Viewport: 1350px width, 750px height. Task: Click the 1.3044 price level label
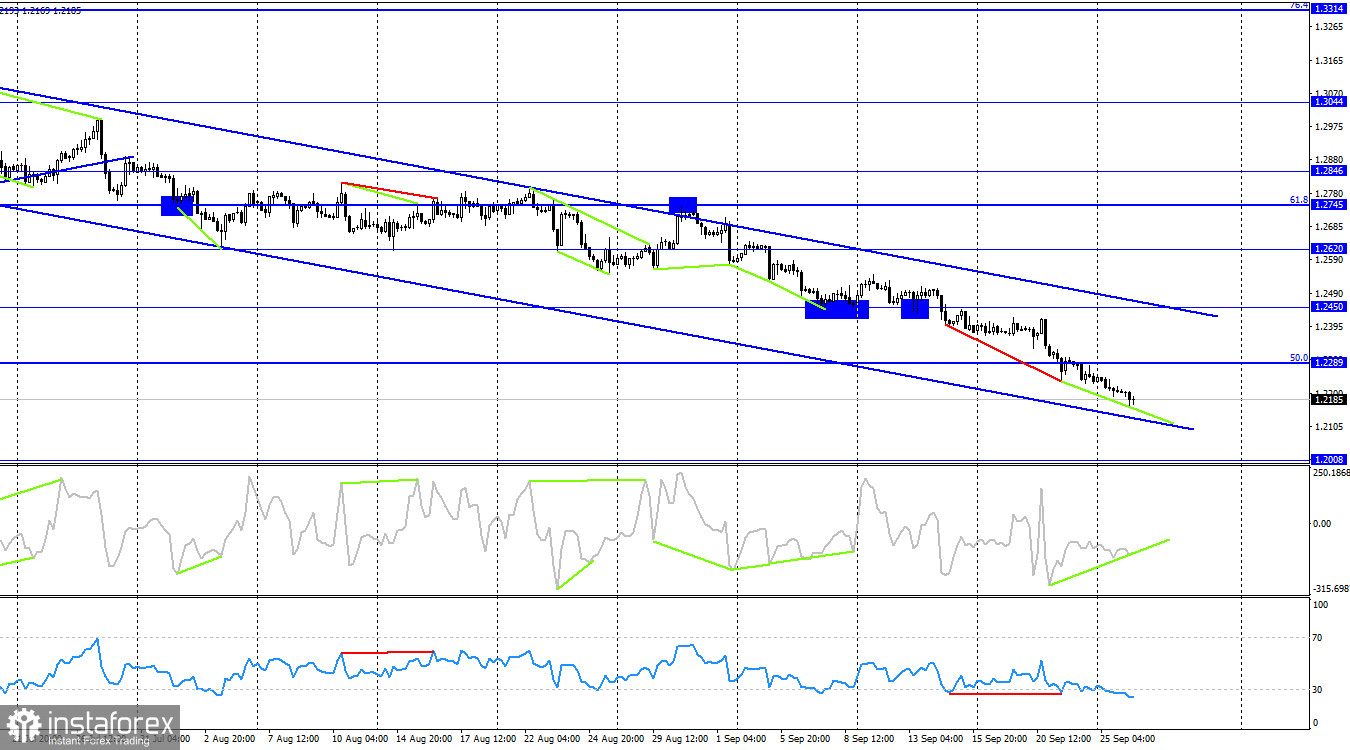[x=1329, y=102]
